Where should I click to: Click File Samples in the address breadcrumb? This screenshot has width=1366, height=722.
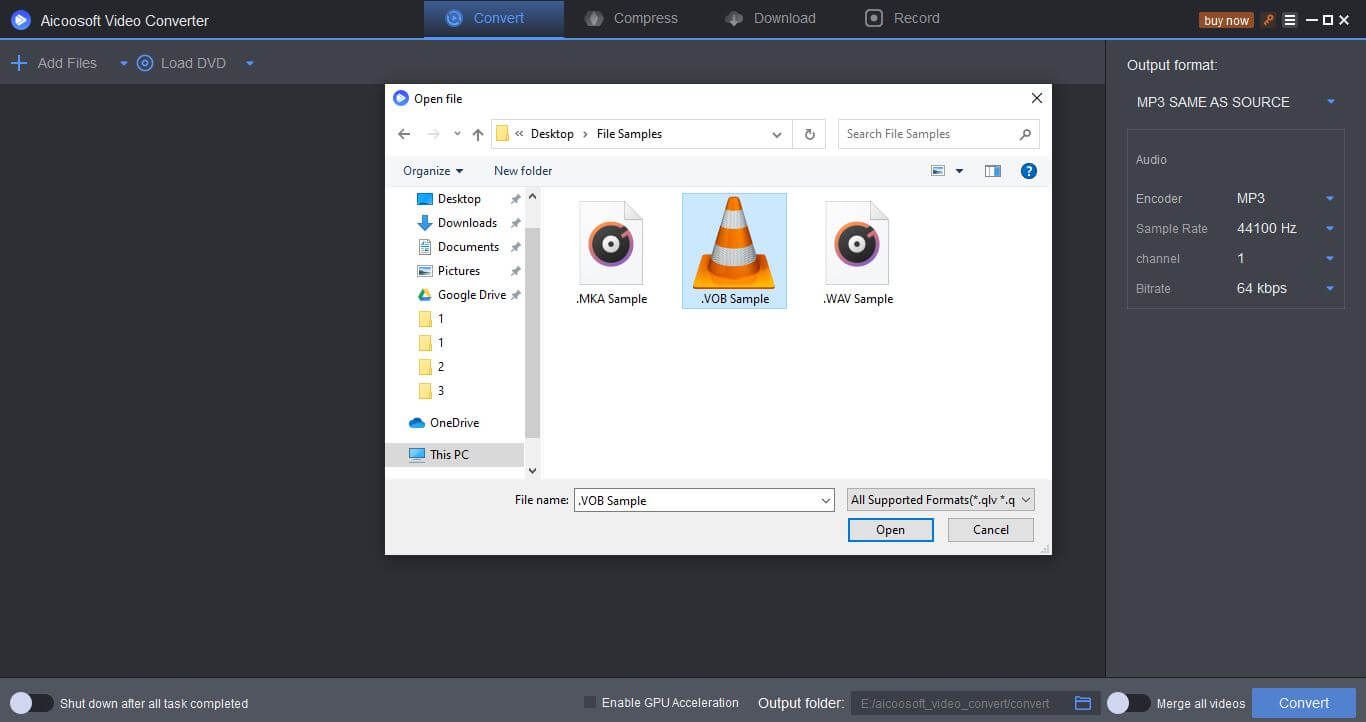coord(629,134)
